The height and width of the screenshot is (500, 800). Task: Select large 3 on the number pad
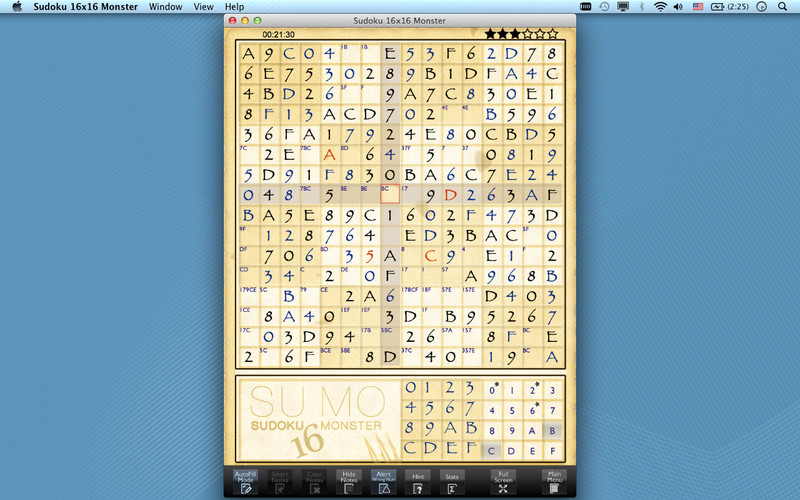[469, 388]
